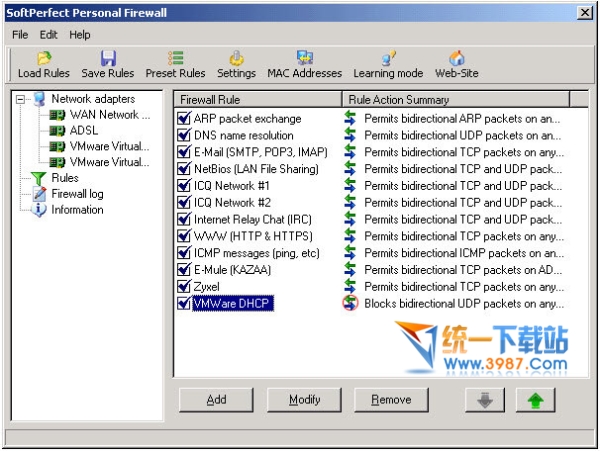Click the arrows icon for Zyxel rule

pos(350,287)
